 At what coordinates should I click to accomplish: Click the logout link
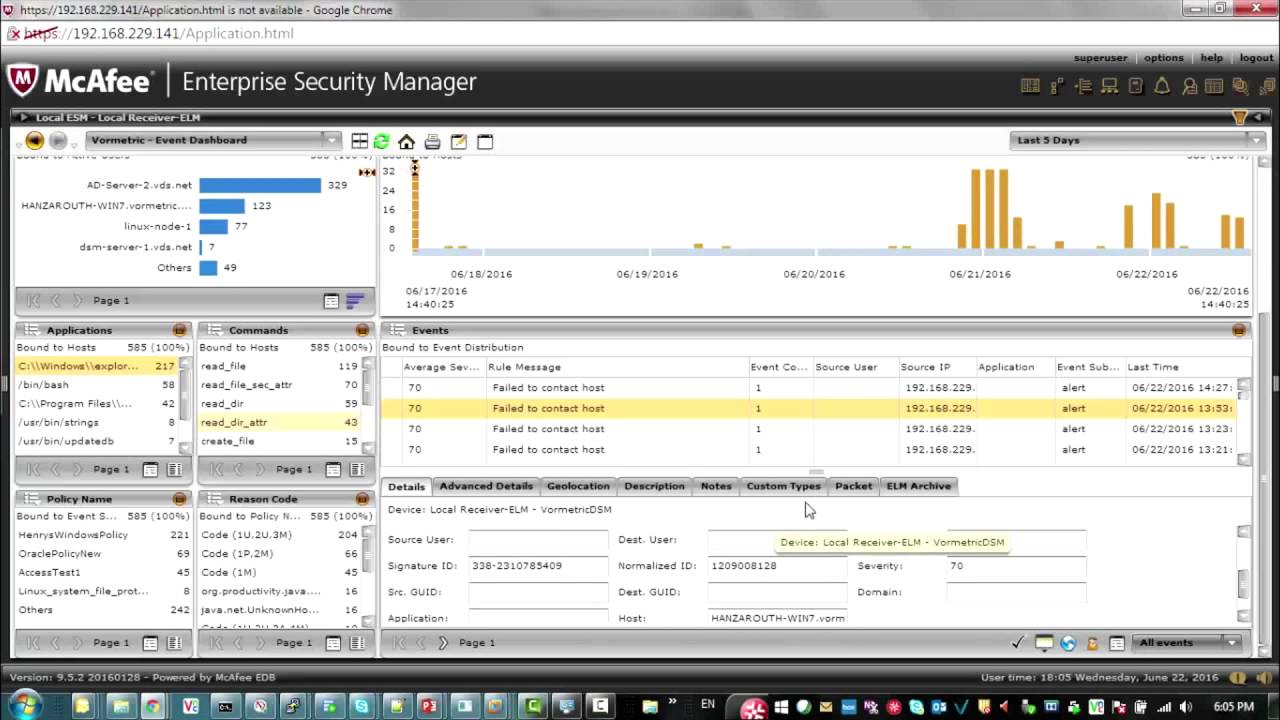pos(1256,58)
